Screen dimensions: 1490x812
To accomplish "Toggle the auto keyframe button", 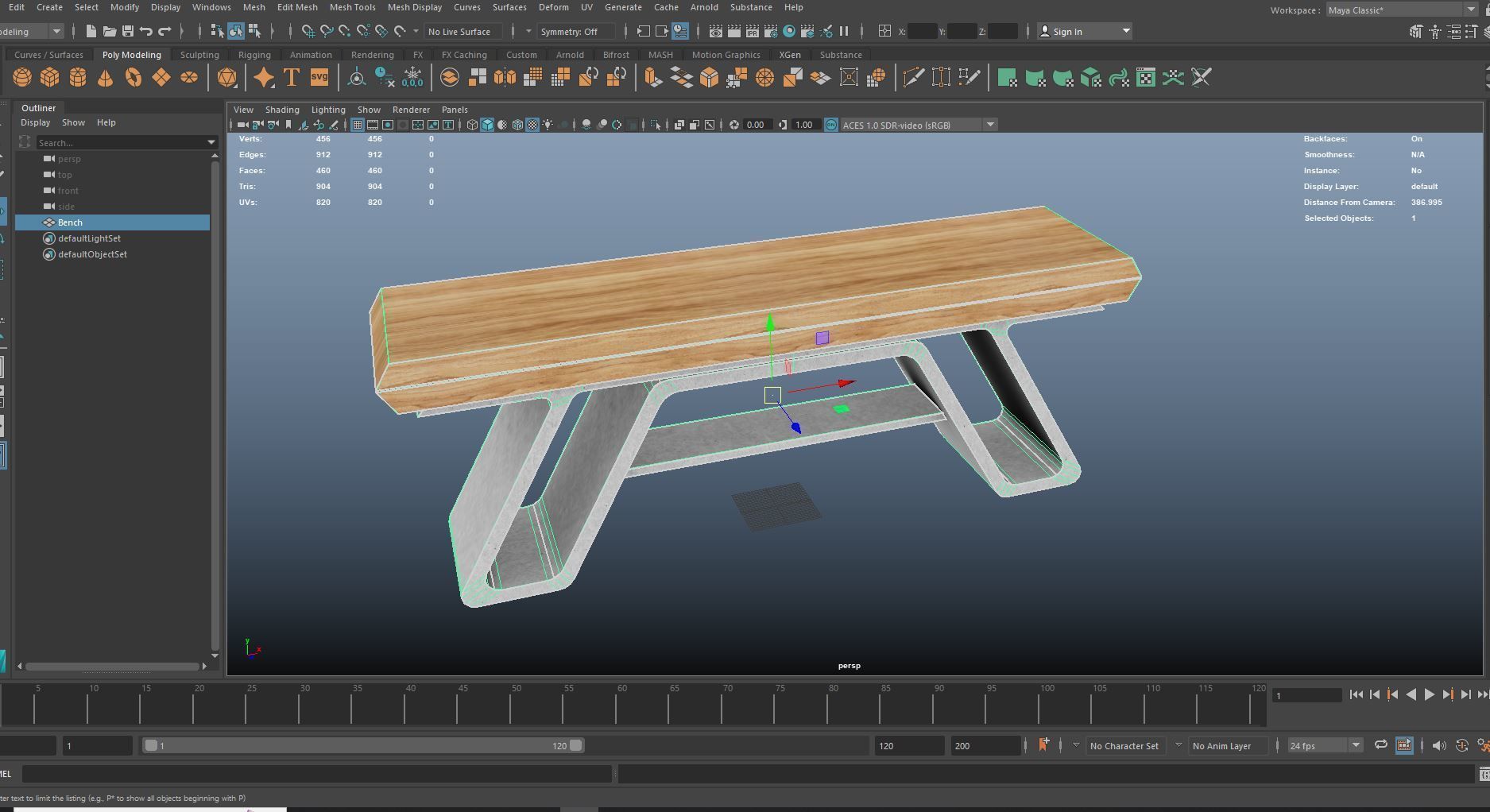I will coord(1461,745).
